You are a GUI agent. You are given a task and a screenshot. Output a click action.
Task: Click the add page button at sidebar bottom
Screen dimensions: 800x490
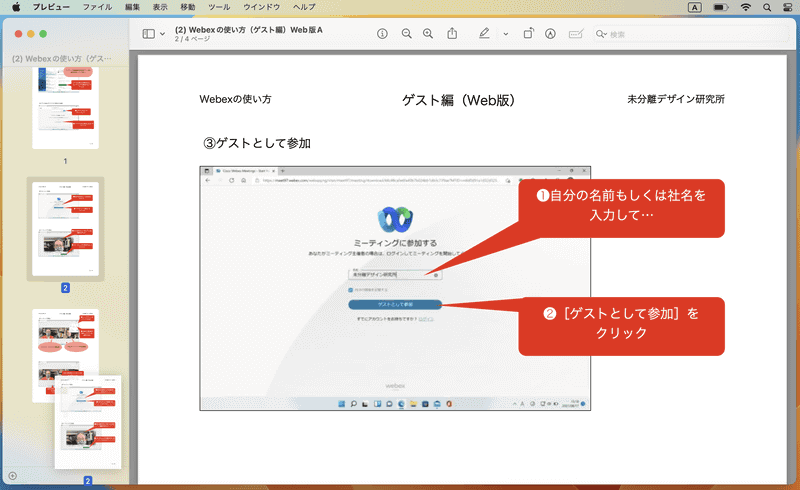13,476
